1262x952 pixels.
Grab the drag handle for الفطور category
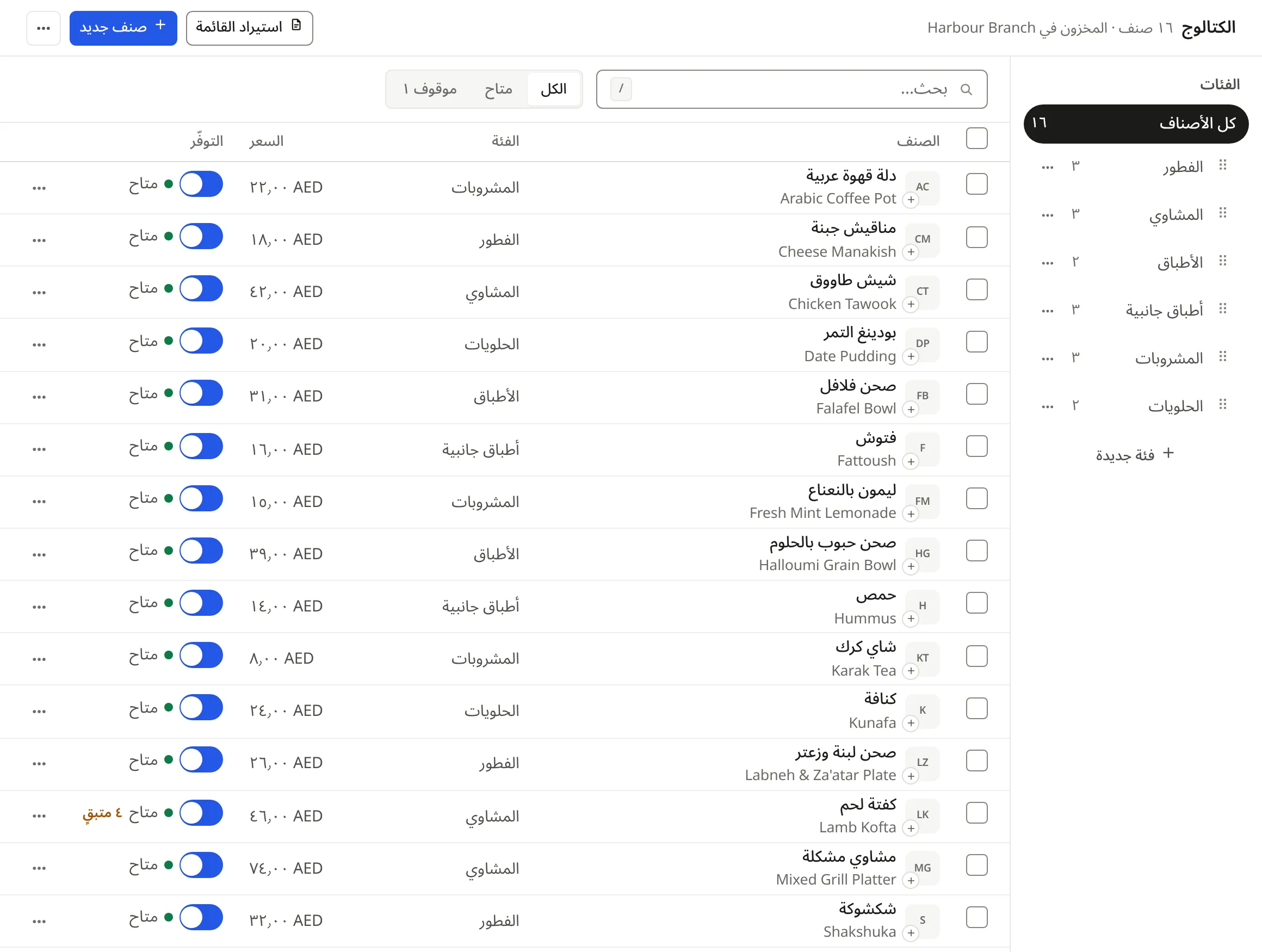click(1223, 165)
